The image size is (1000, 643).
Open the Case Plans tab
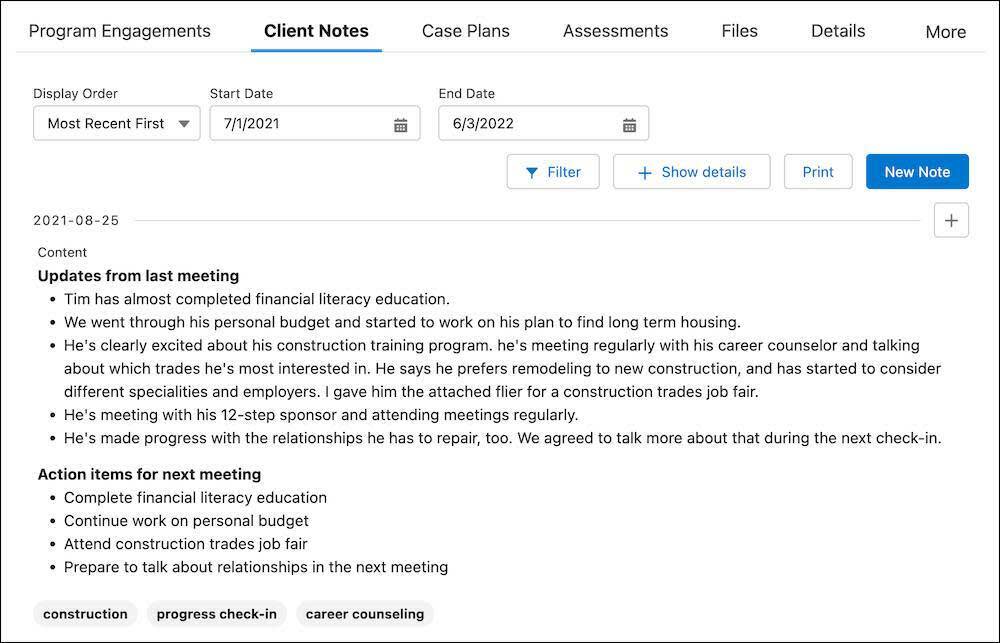(466, 31)
